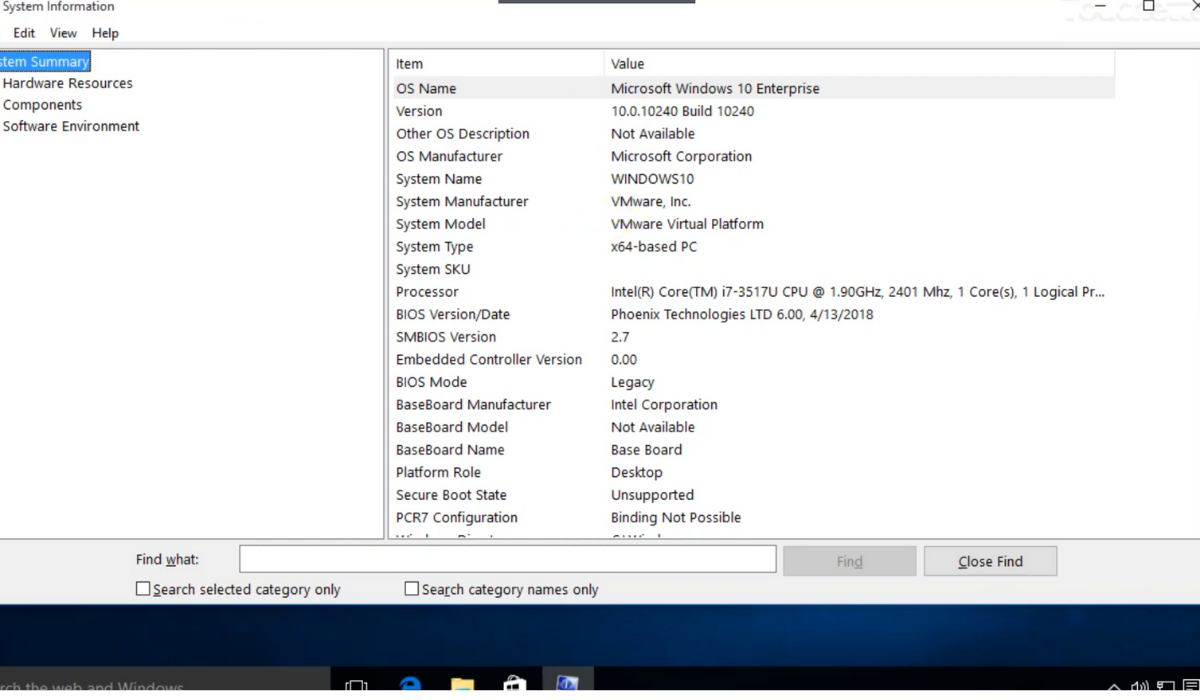Click 'VMware Virtual Platform' value

pyautogui.click(x=687, y=224)
